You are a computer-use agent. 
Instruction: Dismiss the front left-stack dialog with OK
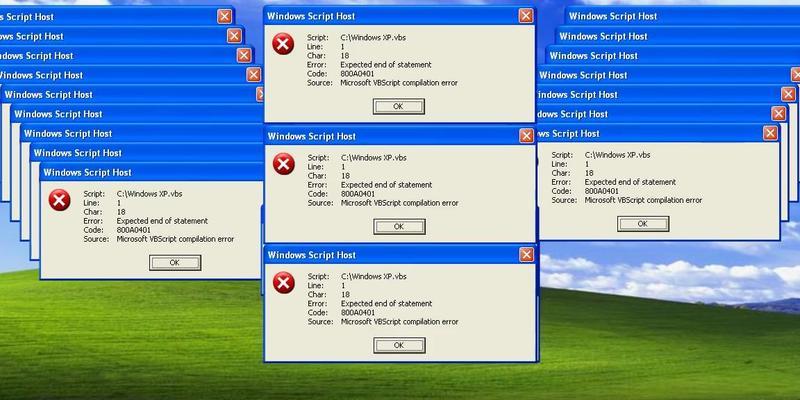[x=175, y=263]
